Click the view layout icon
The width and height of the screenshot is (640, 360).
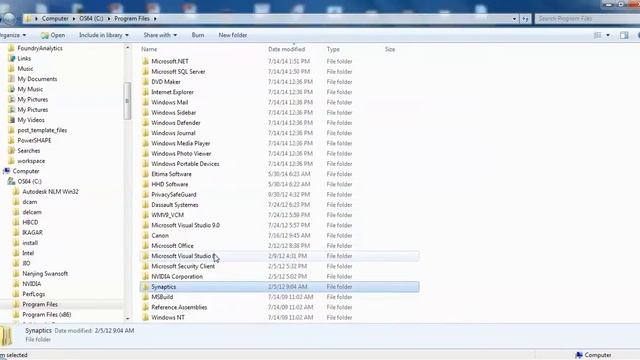click(598, 36)
